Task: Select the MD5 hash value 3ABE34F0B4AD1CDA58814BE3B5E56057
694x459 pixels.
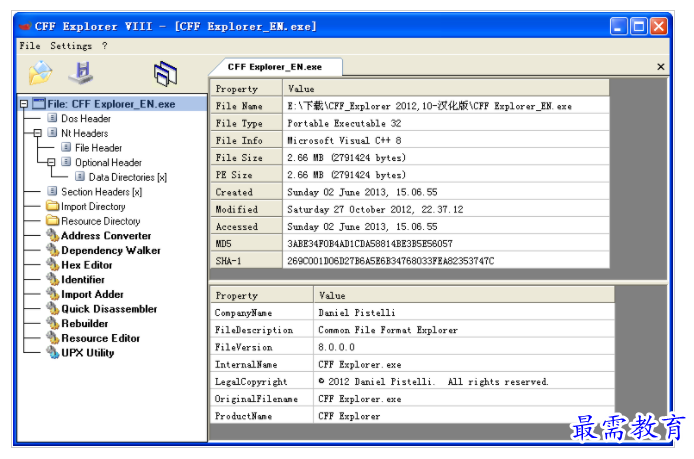Action: 370,243
